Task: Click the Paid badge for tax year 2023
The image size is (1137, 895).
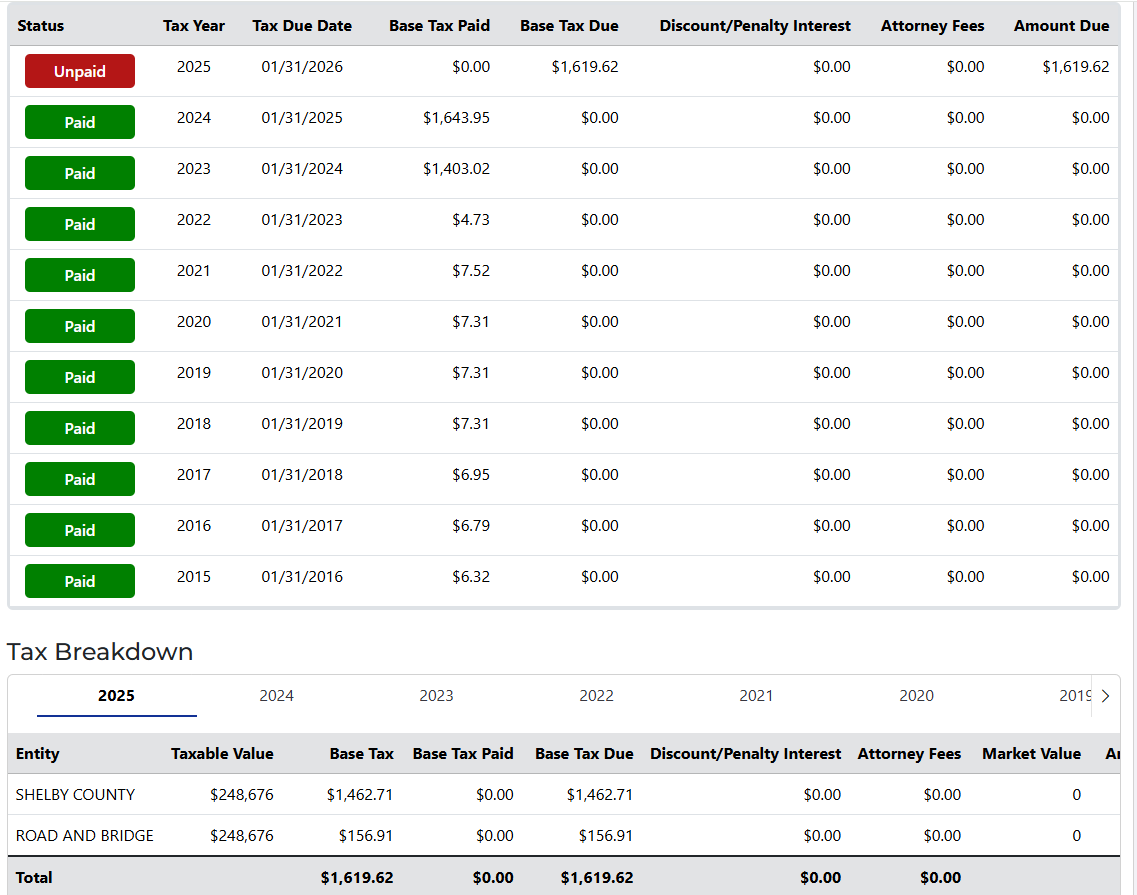Action: tap(80, 173)
